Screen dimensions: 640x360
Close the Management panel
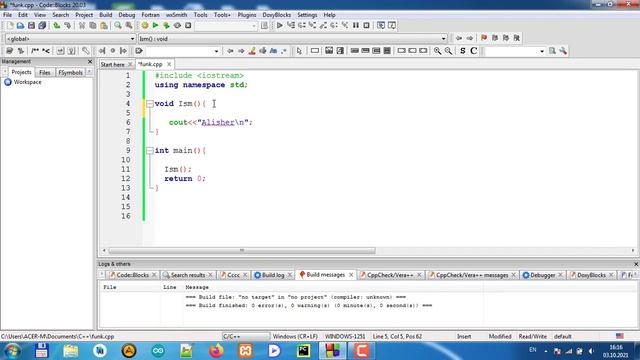coord(90,62)
